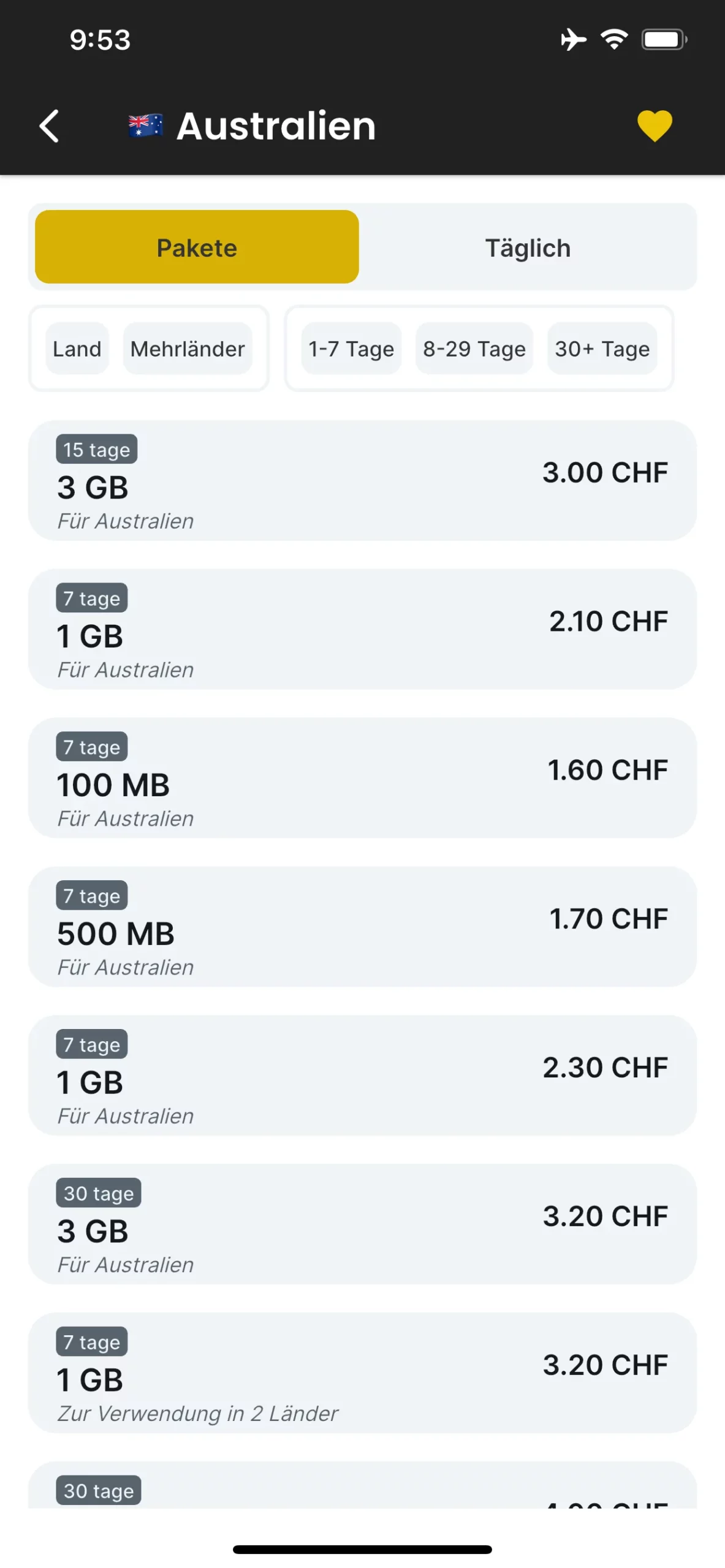
Task: Toggle the Land filter chip
Action: click(x=77, y=349)
